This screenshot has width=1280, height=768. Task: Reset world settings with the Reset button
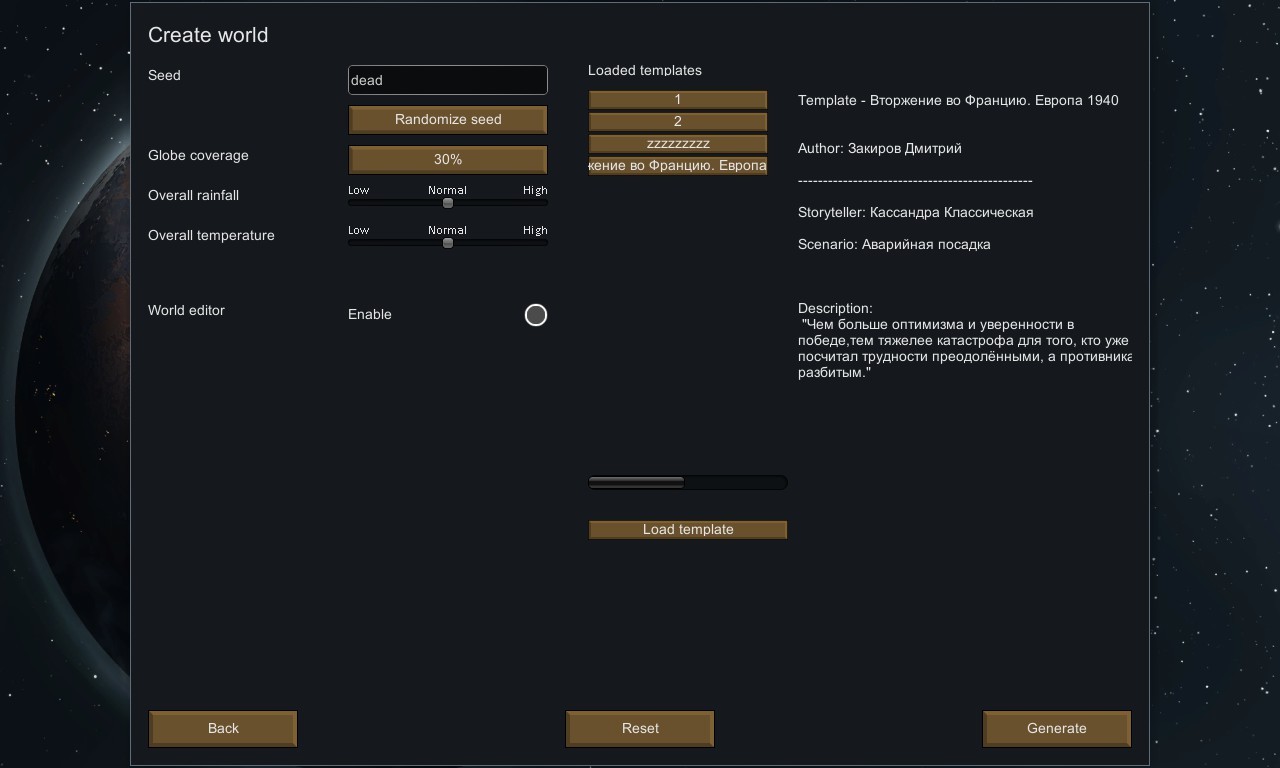tap(640, 729)
